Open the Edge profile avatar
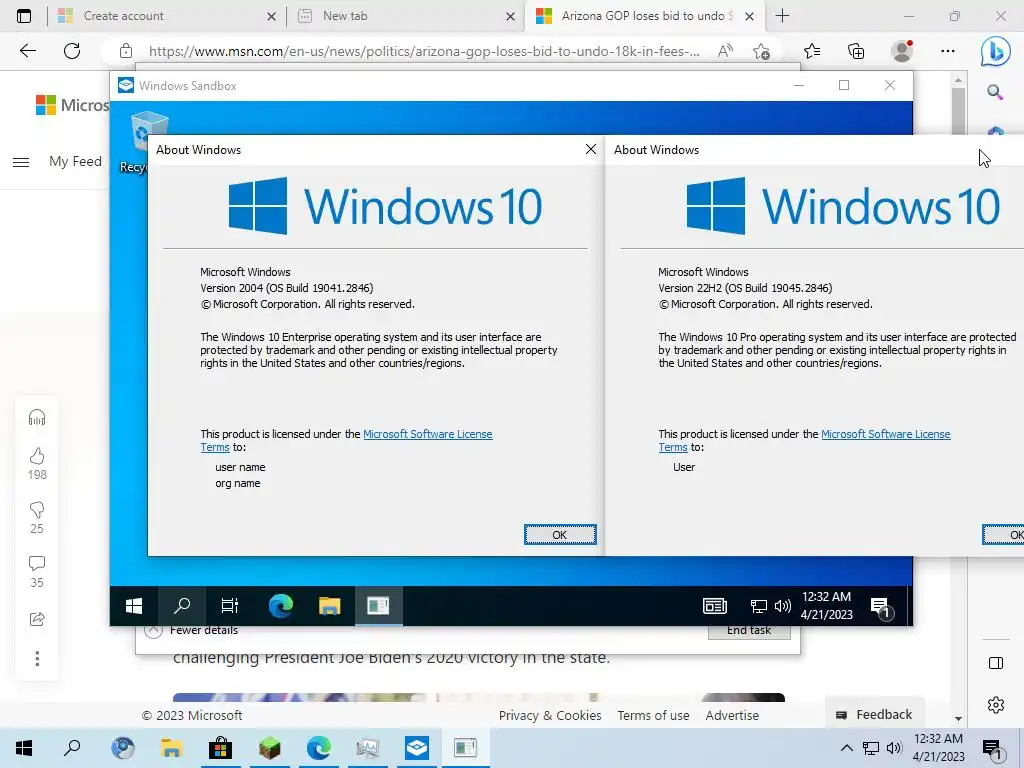This screenshot has width=1024, height=768. [902, 51]
